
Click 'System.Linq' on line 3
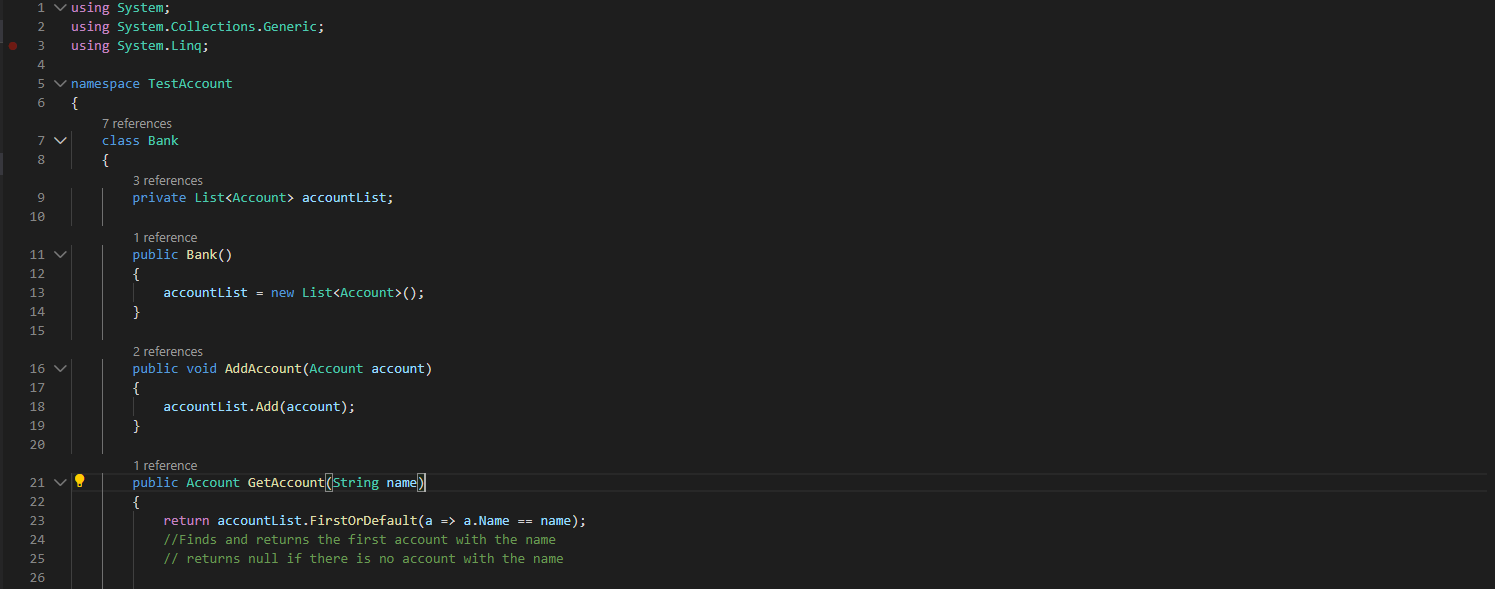(159, 46)
